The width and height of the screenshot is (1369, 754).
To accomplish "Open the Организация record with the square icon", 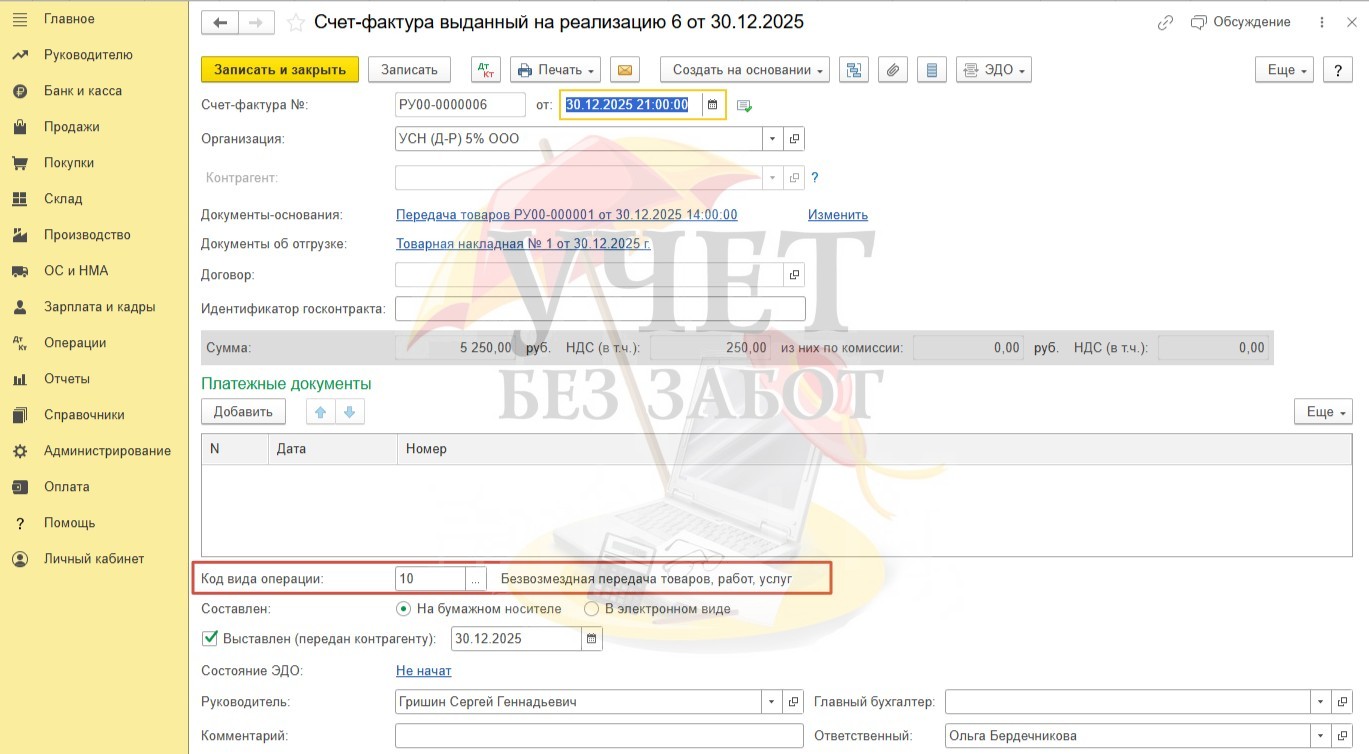I will coord(795,139).
